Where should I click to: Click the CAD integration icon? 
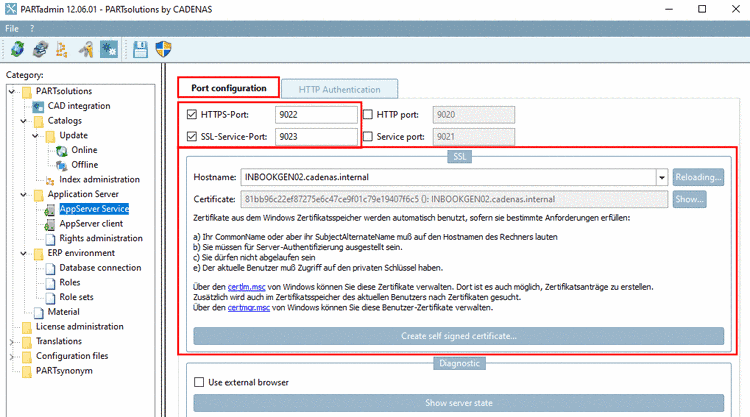click(x=38, y=106)
